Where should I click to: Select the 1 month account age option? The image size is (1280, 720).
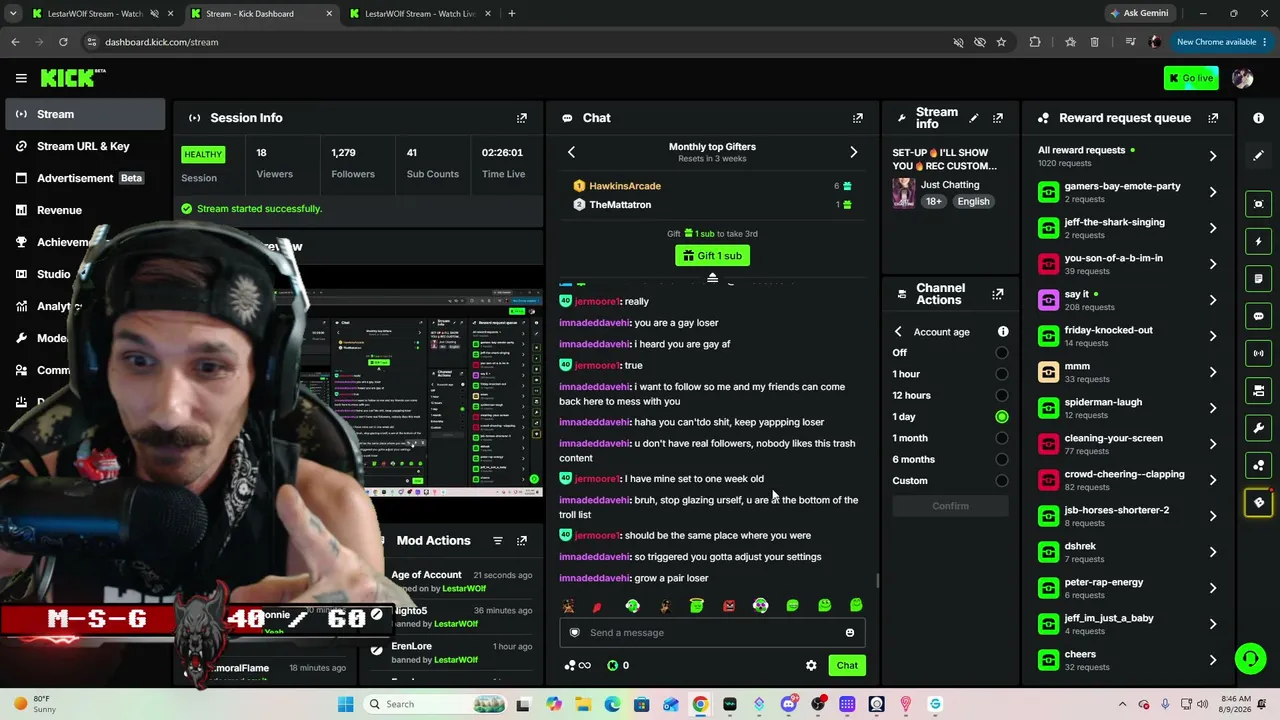[x=1002, y=438]
